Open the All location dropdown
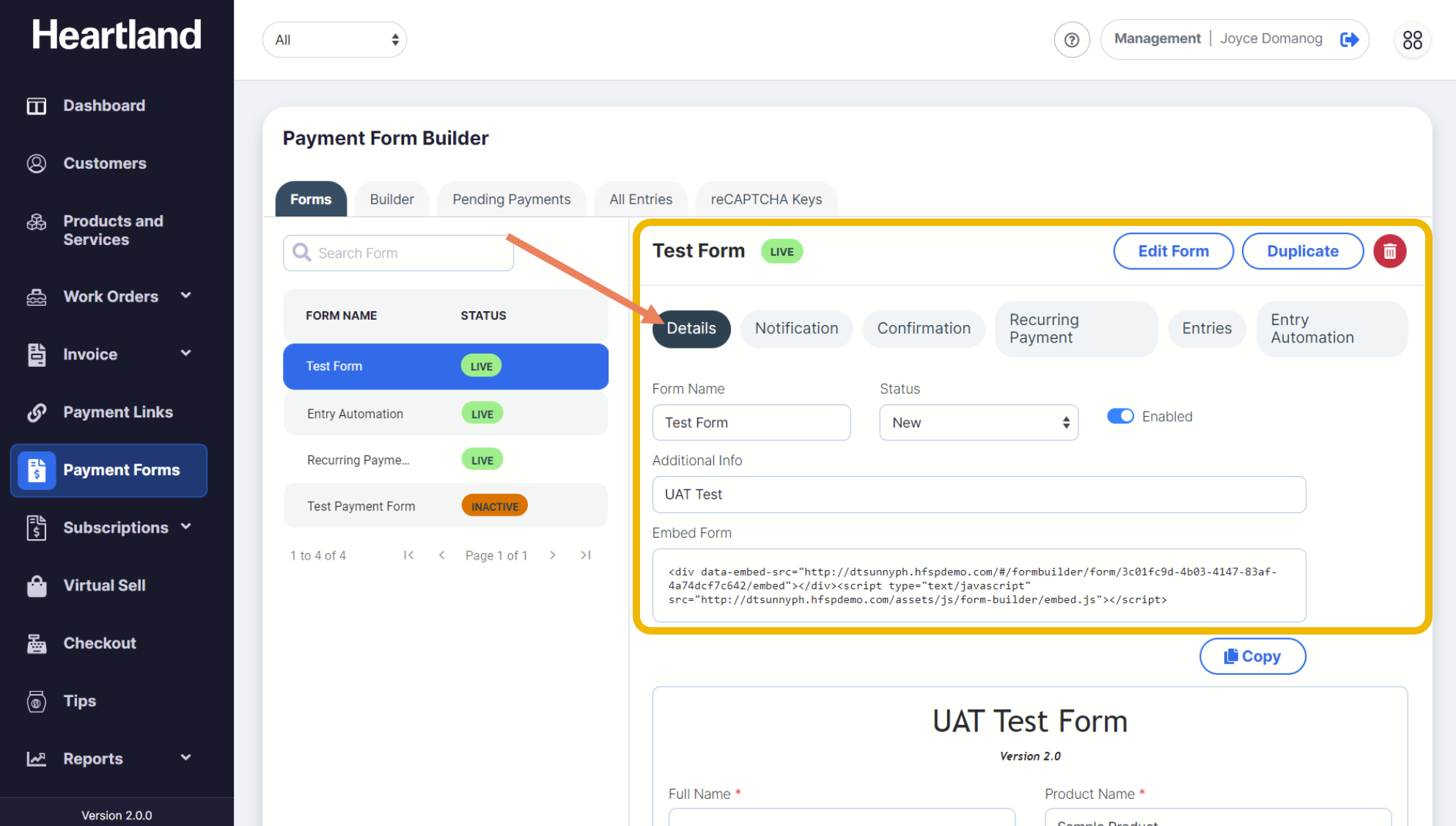Viewport: 1456px width, 826px height. point(334,40)
